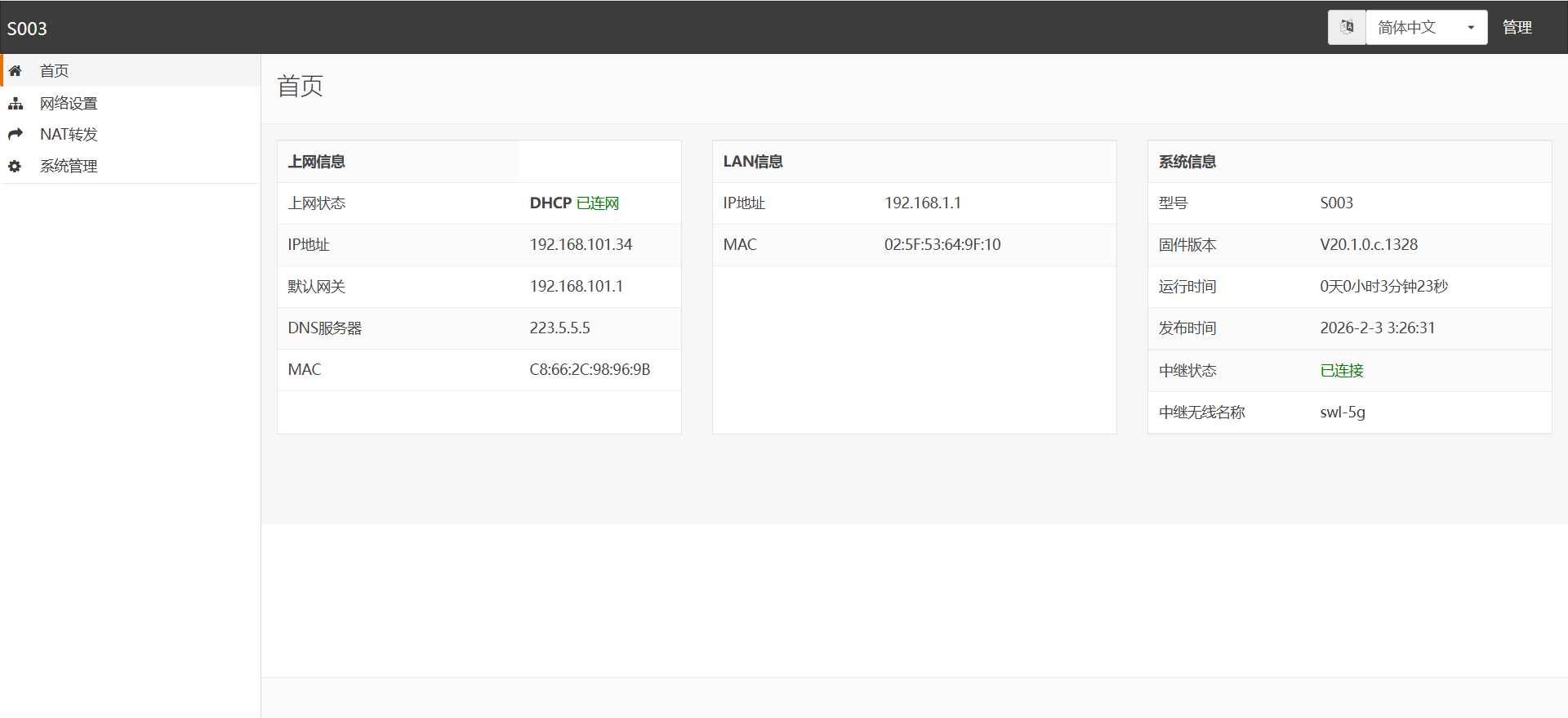Click the NAT forwarding arrow icon
Screen dimensions: 1568x718
[x=15, y=134]
